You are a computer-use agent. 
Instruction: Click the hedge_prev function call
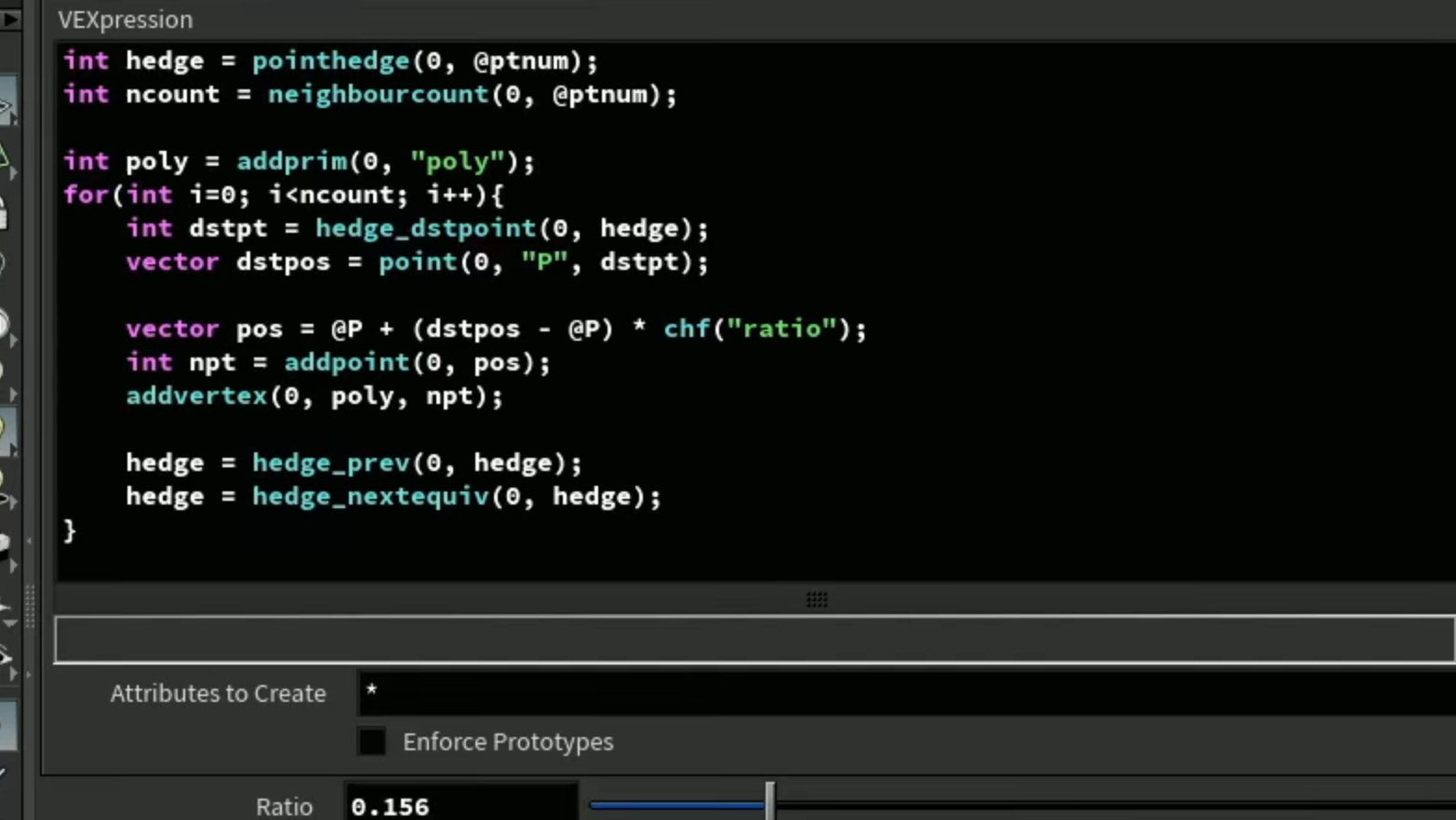(x=331, y=463)
